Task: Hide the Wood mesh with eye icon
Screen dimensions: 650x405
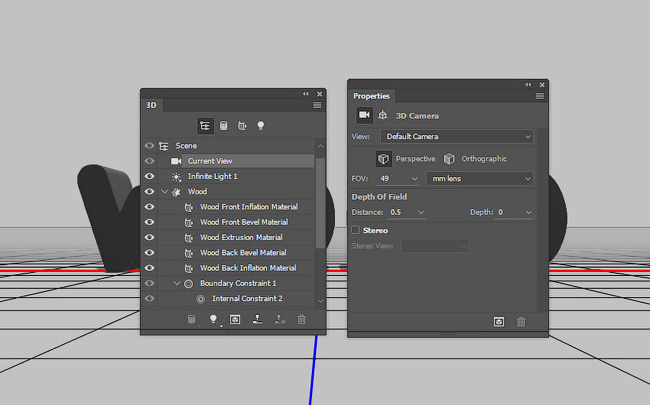Action: pyautogui.click(x=149, y=192)
